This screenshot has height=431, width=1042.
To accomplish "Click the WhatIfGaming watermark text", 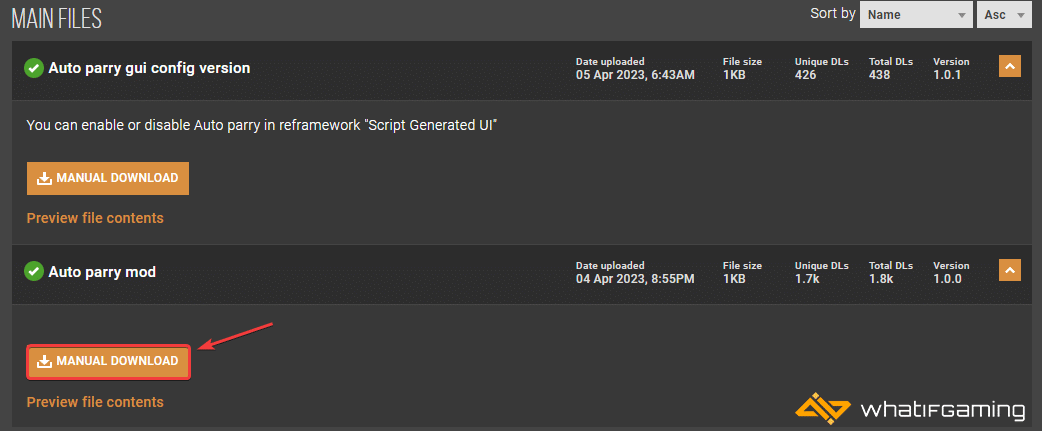I will pyautogui.click(x=943, y=410).
